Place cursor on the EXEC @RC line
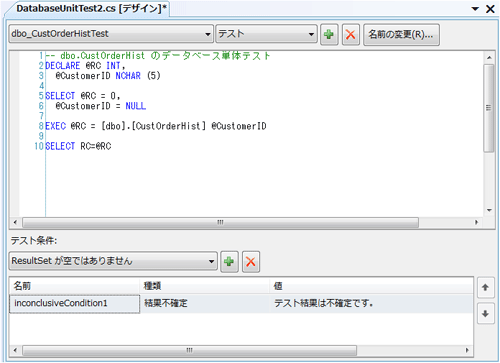The width and height of the screenshot is (500, 363). 156,126
